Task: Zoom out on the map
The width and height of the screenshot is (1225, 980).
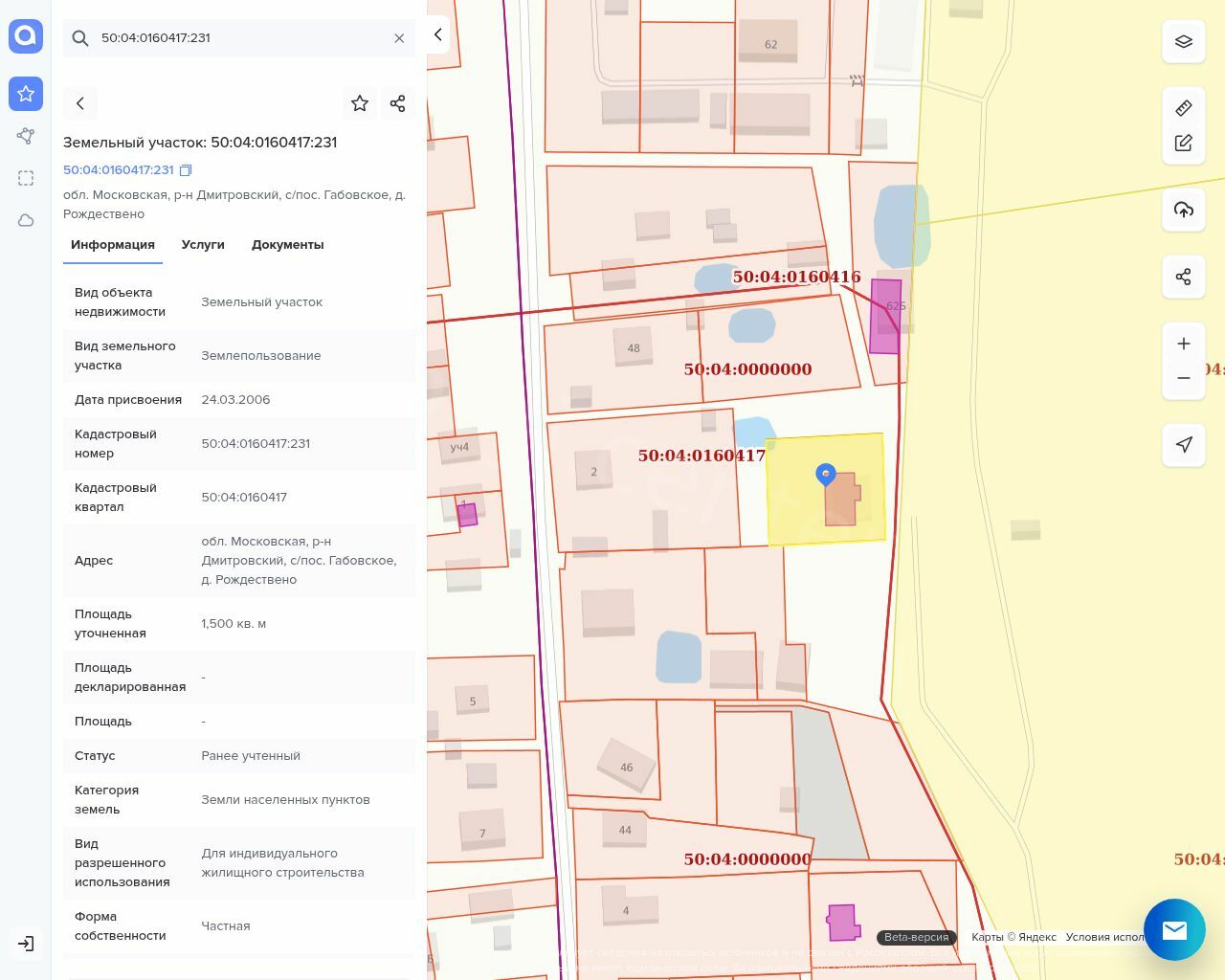Action: pyautogui.click(x=1183, y=378)
